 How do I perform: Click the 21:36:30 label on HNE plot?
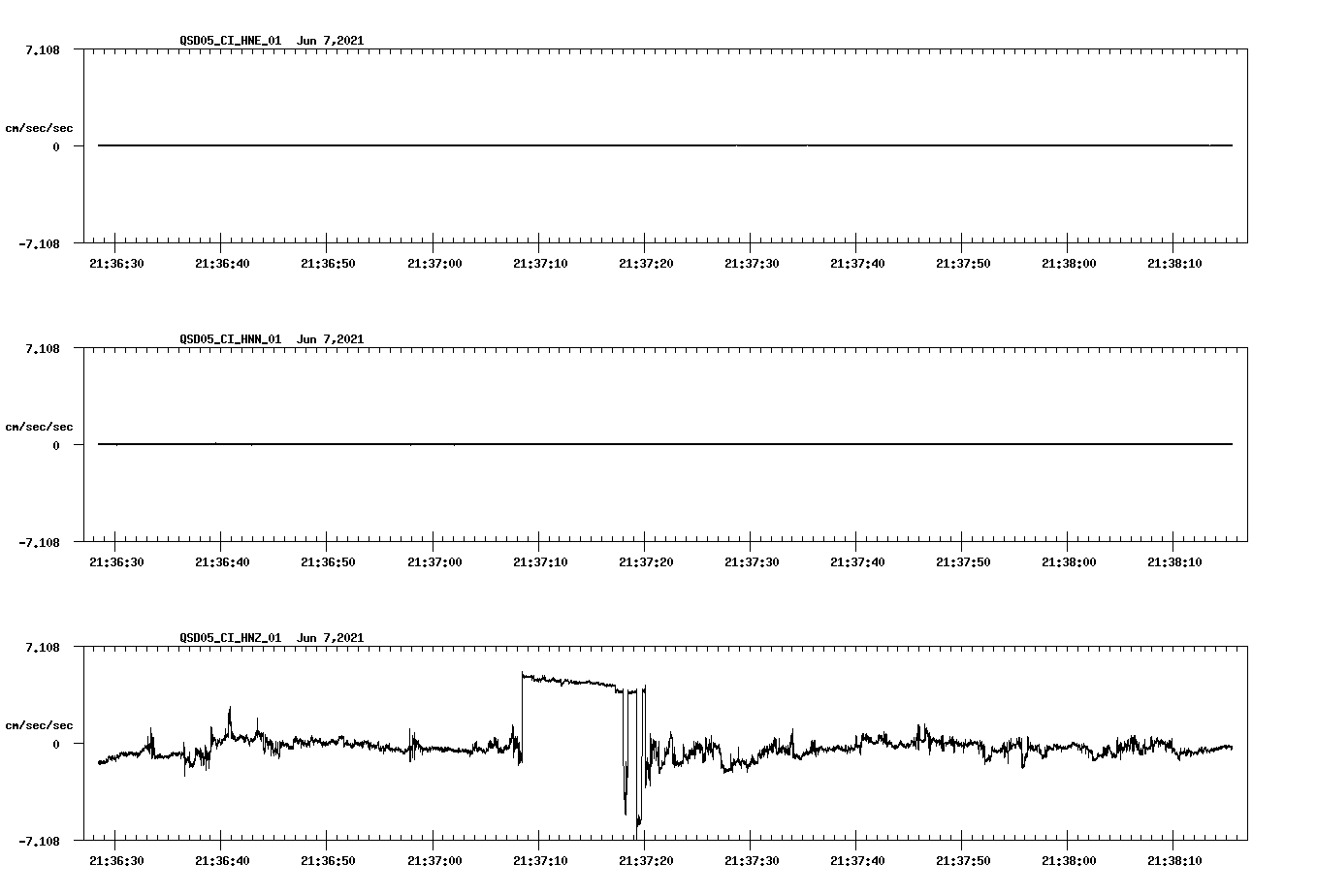116,263
